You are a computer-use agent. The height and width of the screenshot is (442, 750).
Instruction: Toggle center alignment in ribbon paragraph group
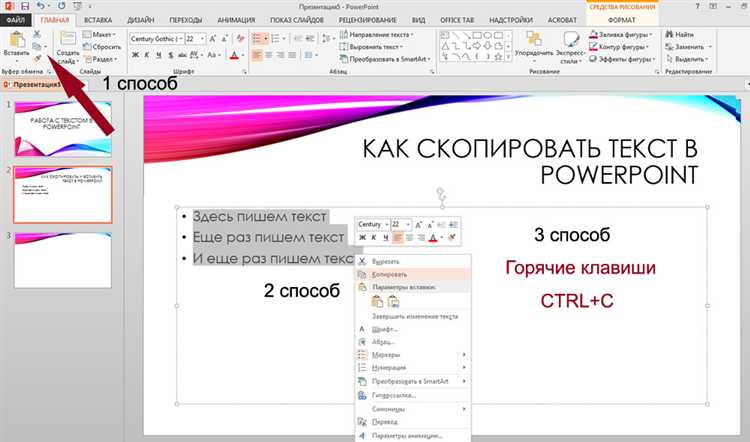[x=269, y=55]
